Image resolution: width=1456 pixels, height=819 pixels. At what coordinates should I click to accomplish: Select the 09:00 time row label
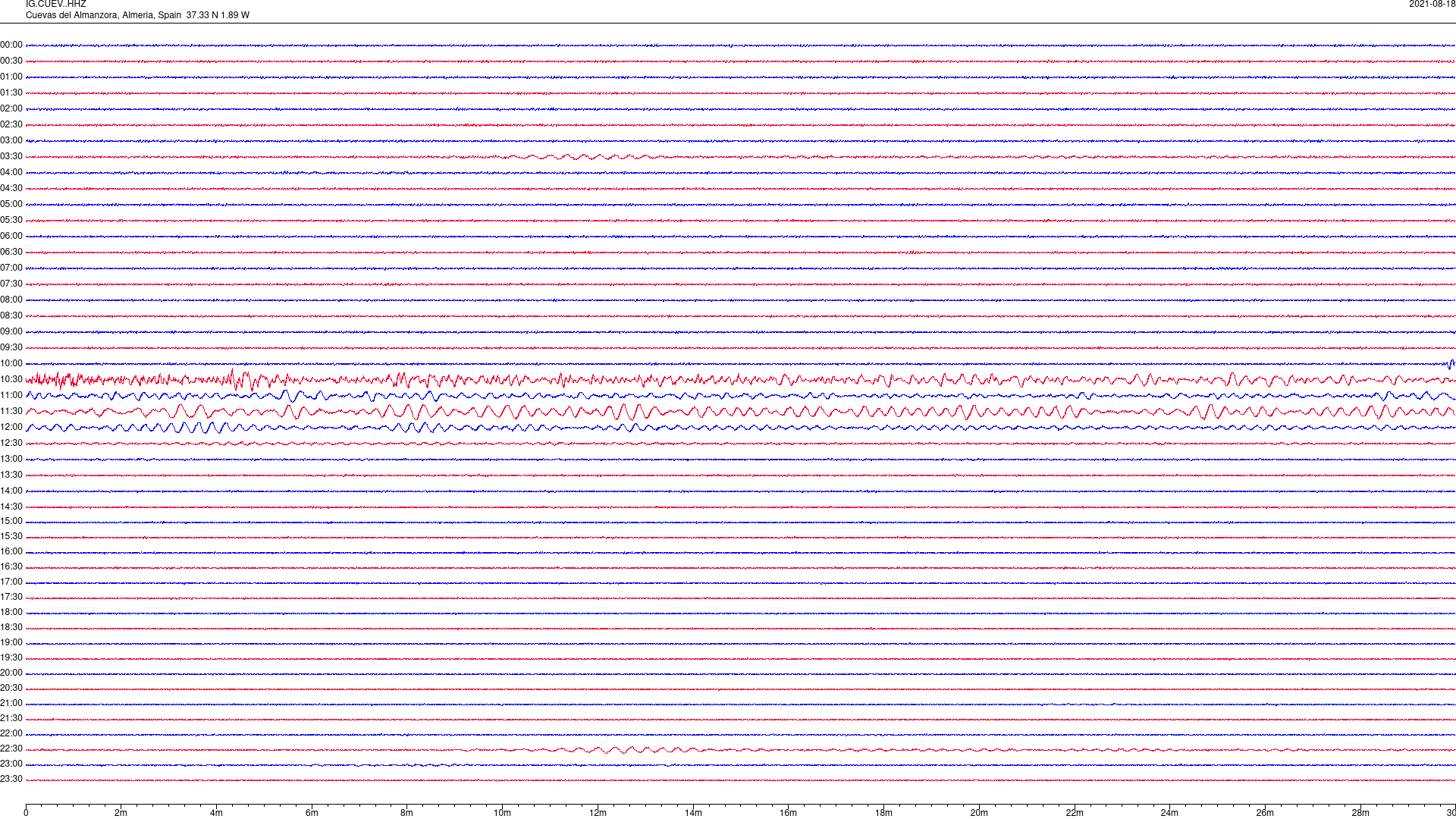11,331
